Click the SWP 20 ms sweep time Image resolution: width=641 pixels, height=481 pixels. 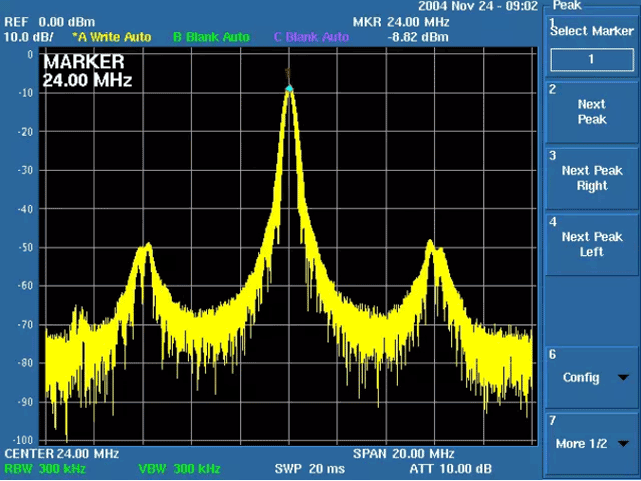[309, 468]
